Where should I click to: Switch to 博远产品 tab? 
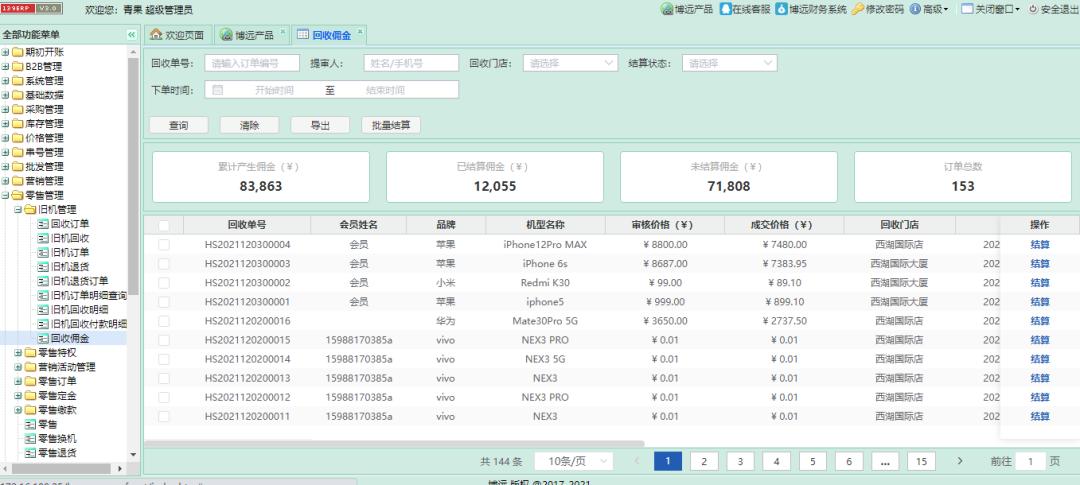[x=251, y=35]
